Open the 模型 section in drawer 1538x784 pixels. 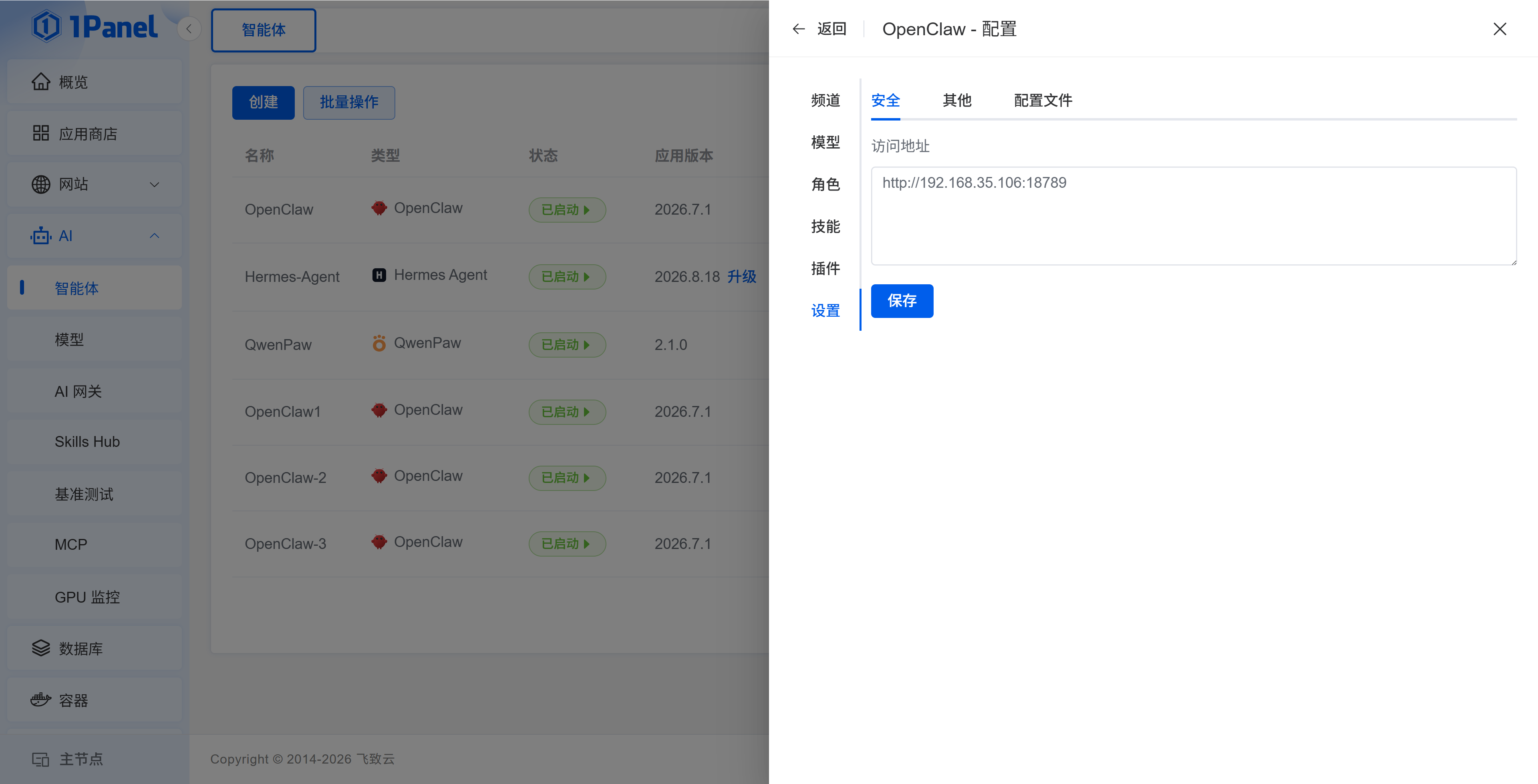pyautogui.click(x=826, y=142)
